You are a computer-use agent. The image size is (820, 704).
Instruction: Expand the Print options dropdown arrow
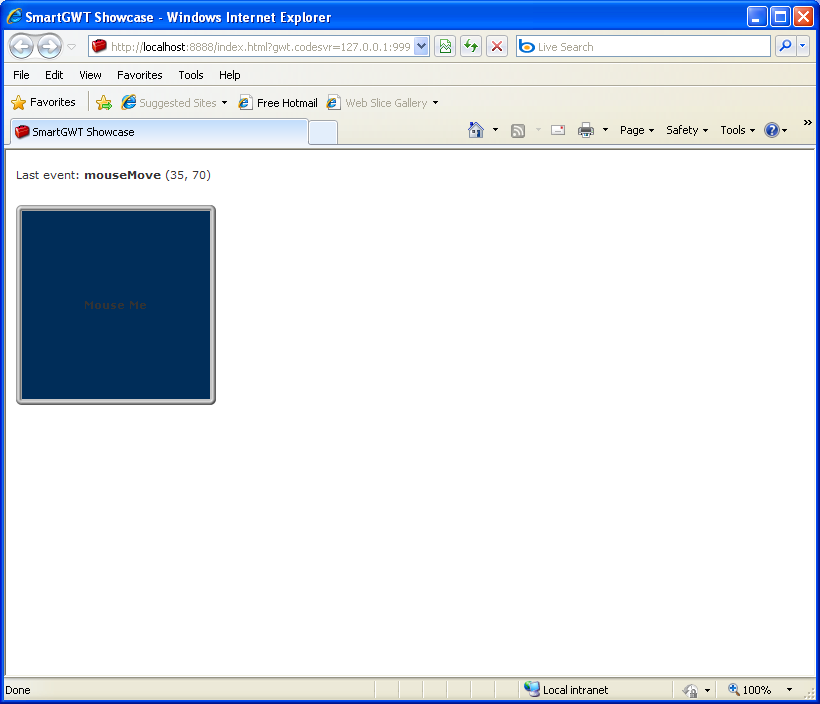[605, 130]
